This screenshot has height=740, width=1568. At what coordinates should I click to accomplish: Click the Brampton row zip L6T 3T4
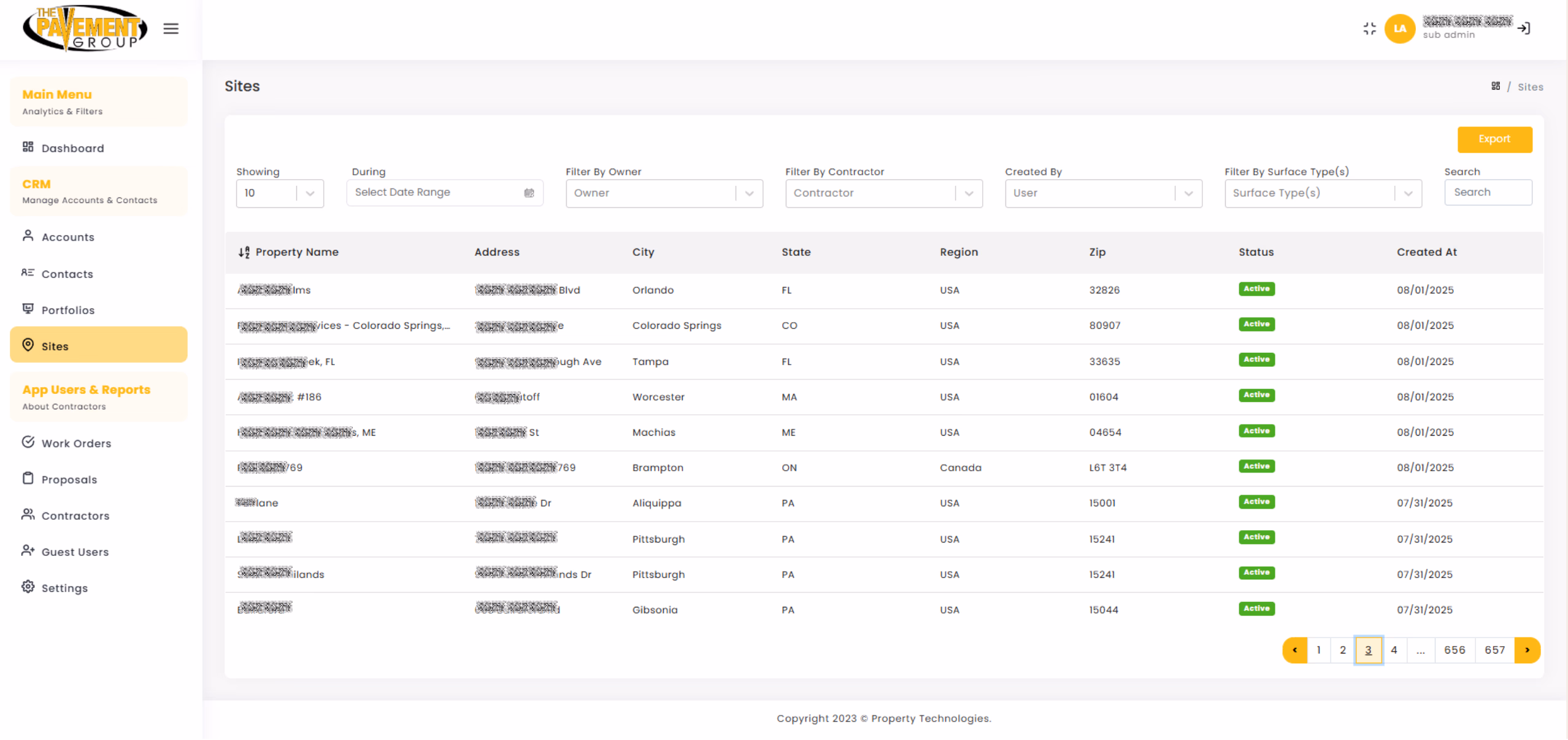[x=1107, y=468]
